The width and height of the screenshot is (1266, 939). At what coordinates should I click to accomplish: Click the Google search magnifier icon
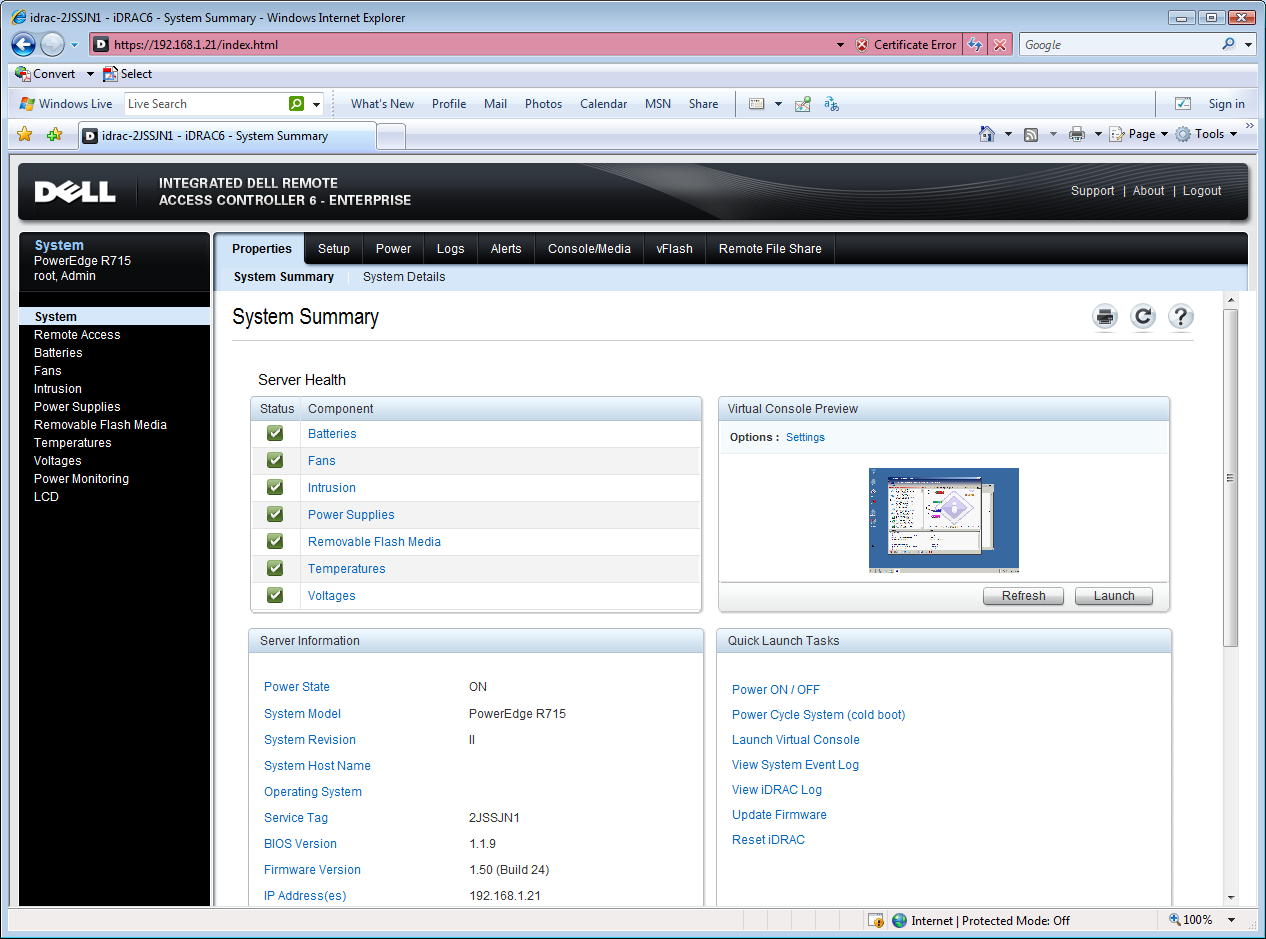pos(1229,45)
